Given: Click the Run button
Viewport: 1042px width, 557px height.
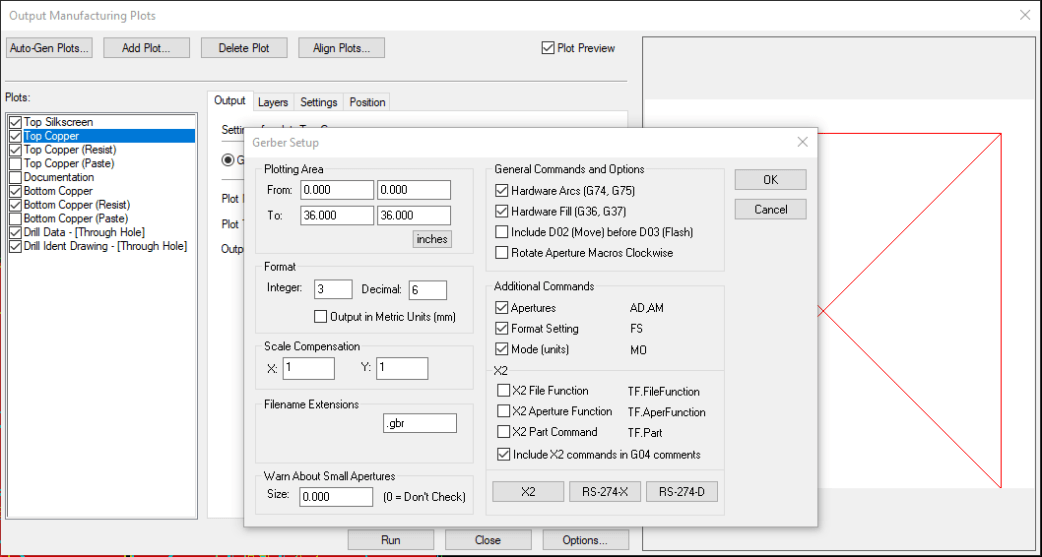Looking at the screenshot, I should (x=391, y=540).
